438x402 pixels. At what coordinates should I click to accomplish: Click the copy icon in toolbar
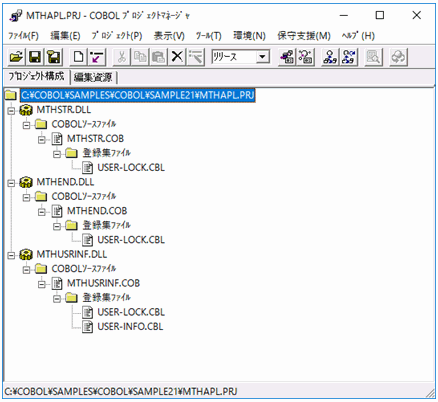tap(140, 57)
